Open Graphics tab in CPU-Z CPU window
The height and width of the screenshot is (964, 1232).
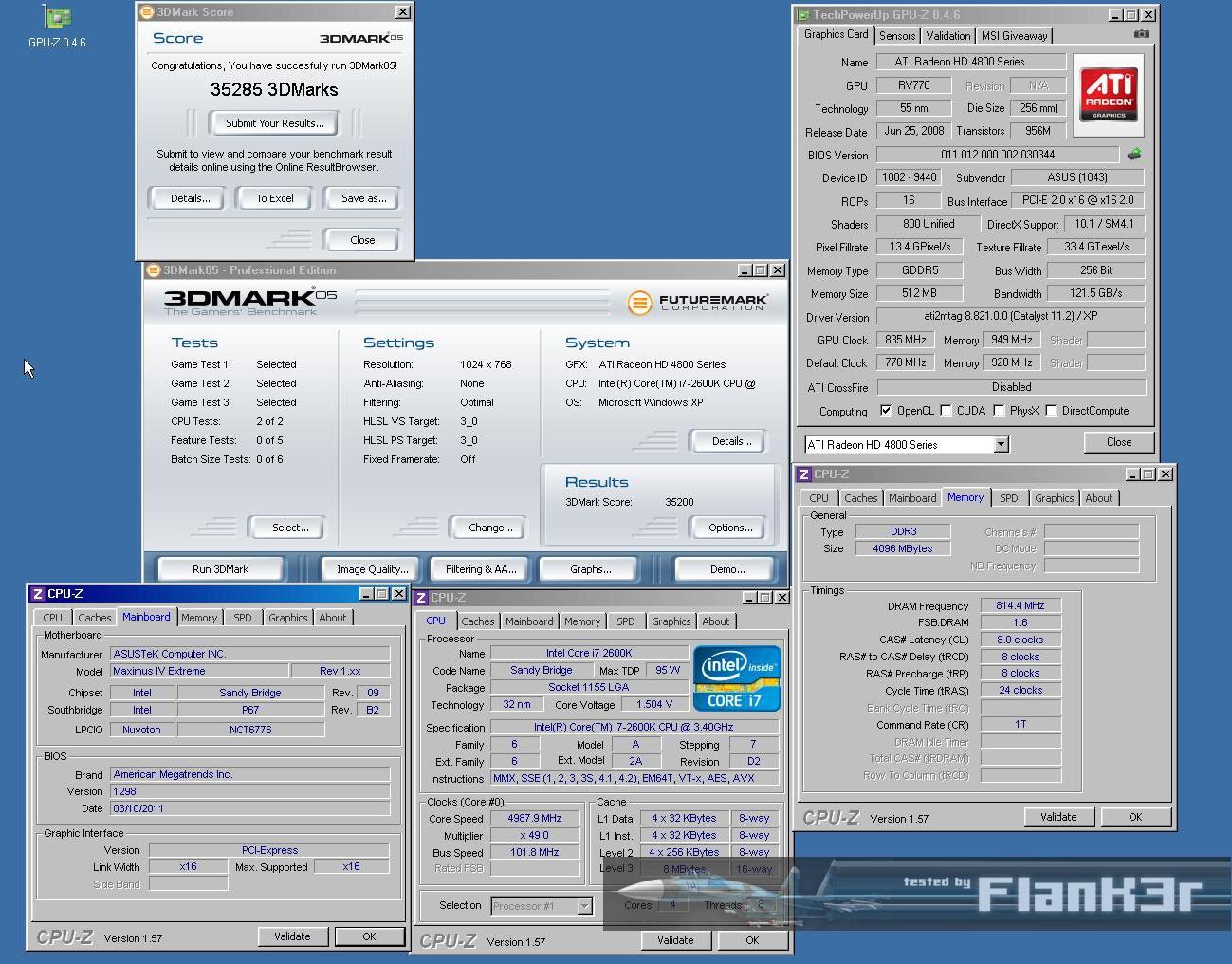coord(671,621)
